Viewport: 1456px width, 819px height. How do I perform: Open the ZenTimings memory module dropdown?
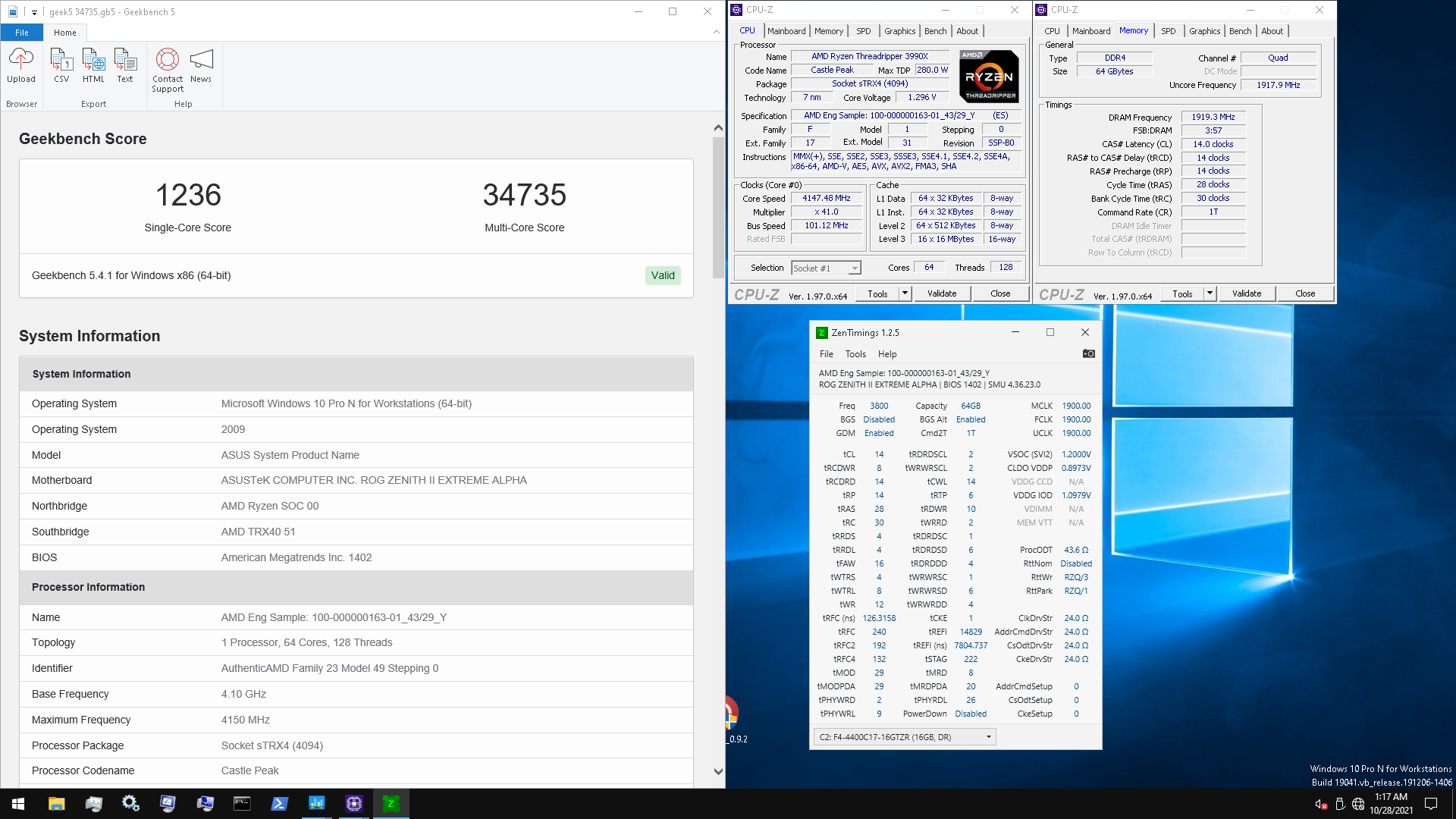[x=904, y=736]
